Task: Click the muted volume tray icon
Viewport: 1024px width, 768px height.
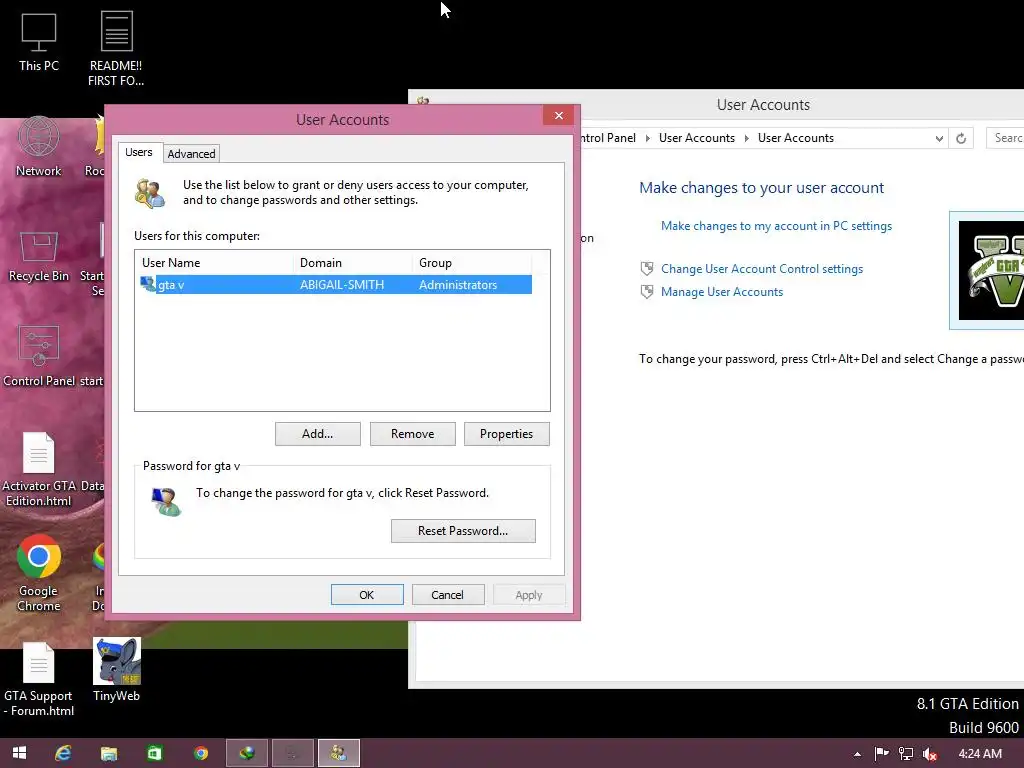Action: (929, 754)
